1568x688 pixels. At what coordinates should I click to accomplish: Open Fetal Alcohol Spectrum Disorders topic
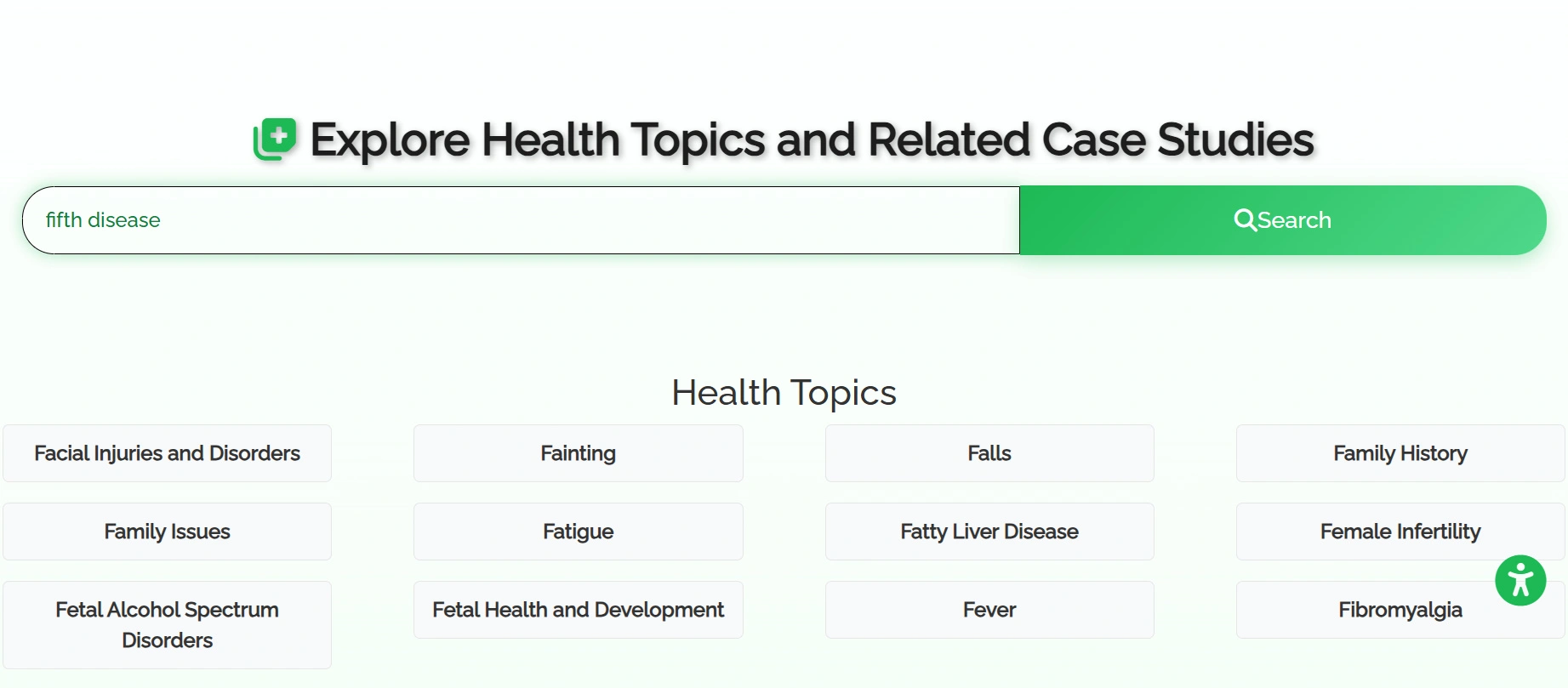pos(167,625)
